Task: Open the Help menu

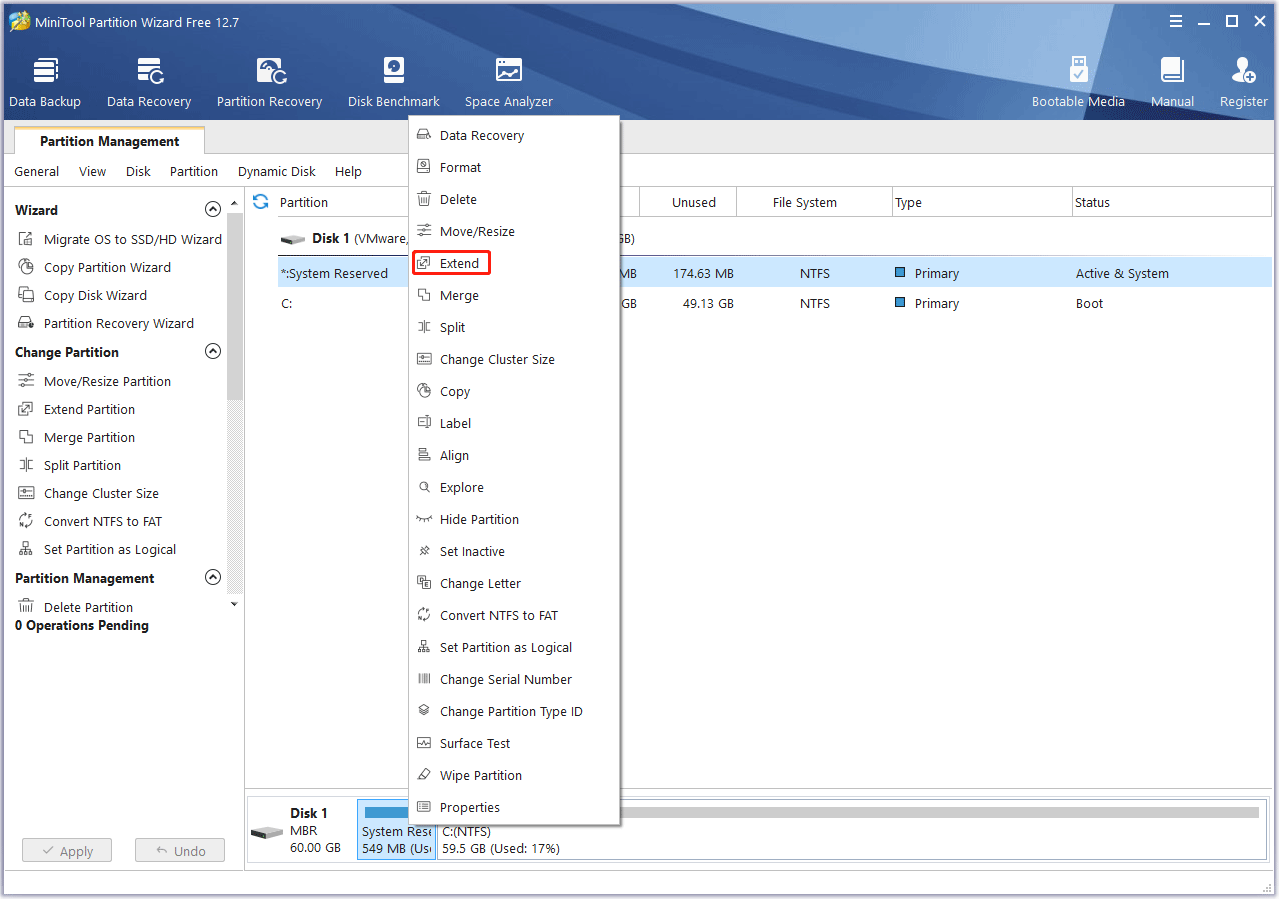Action: click(348, 171)
